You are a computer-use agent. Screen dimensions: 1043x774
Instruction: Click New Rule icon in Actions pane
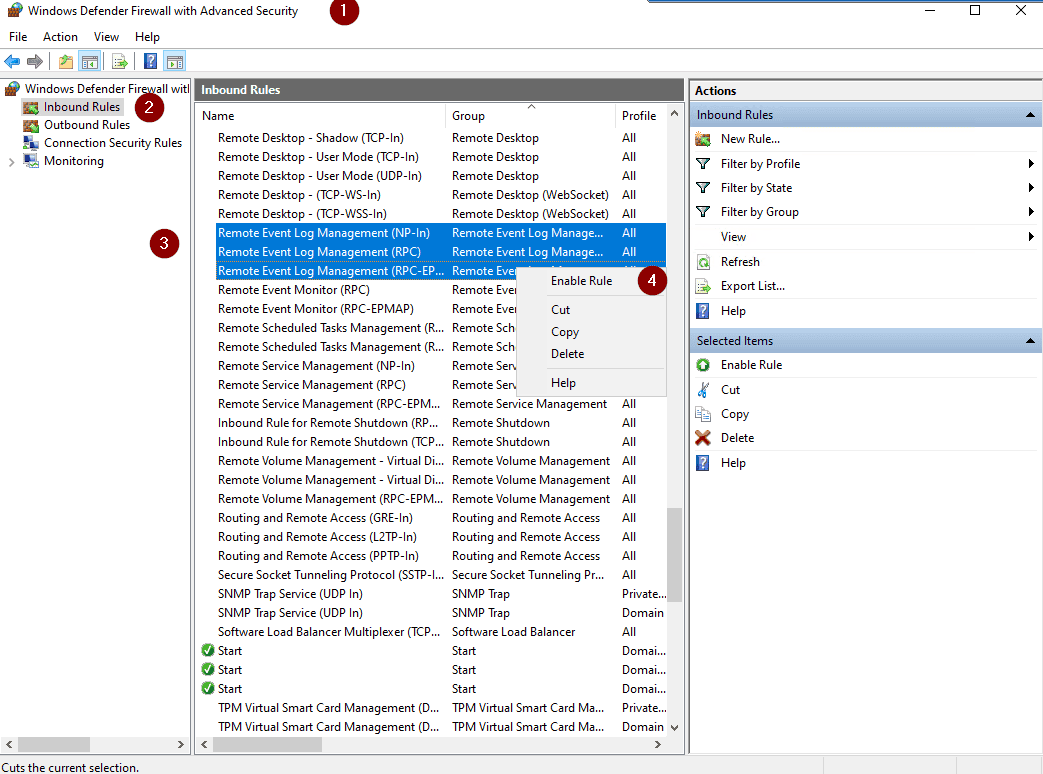[703, 139]
